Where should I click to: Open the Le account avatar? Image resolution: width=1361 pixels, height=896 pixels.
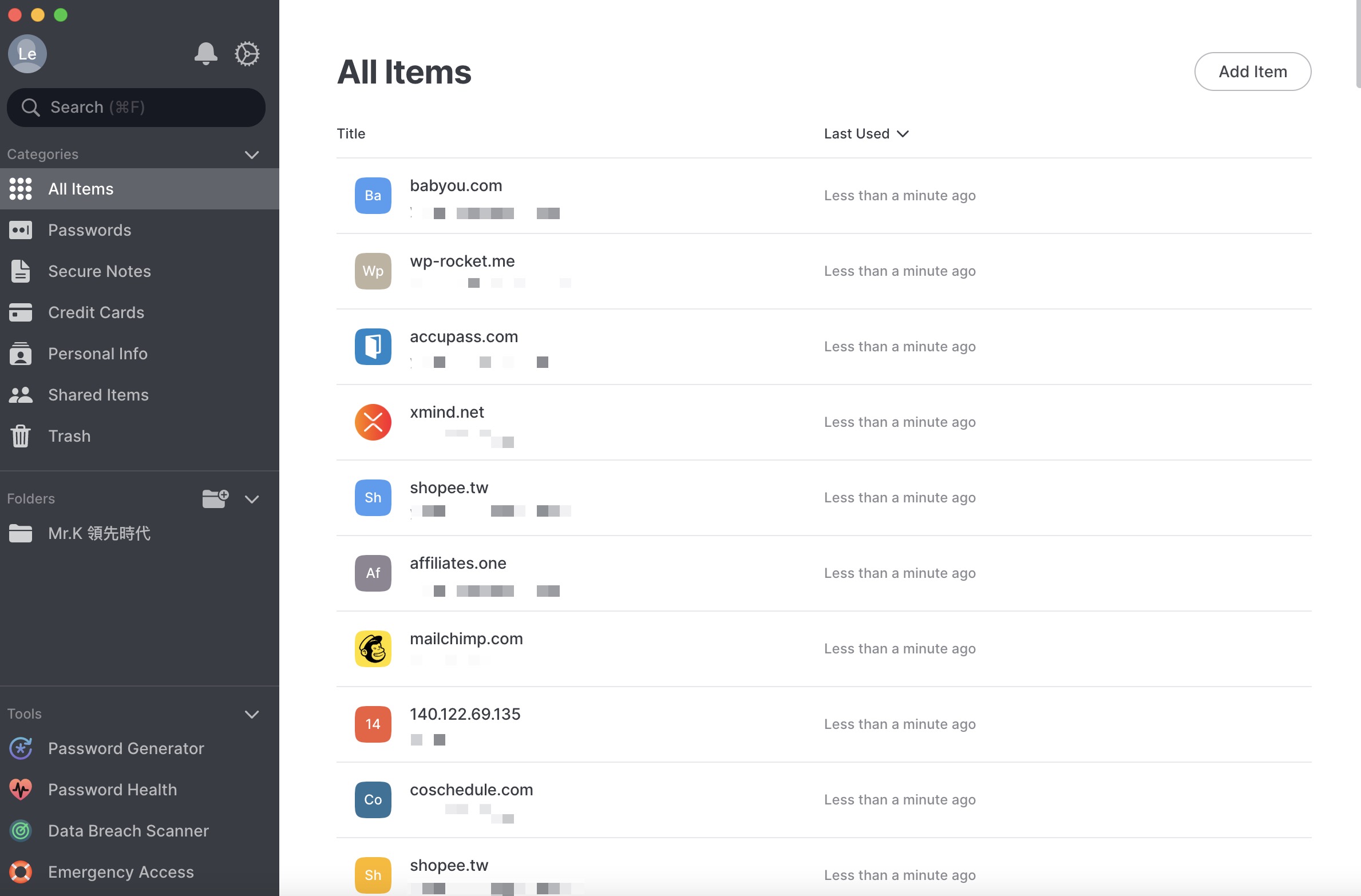point(27,54)
